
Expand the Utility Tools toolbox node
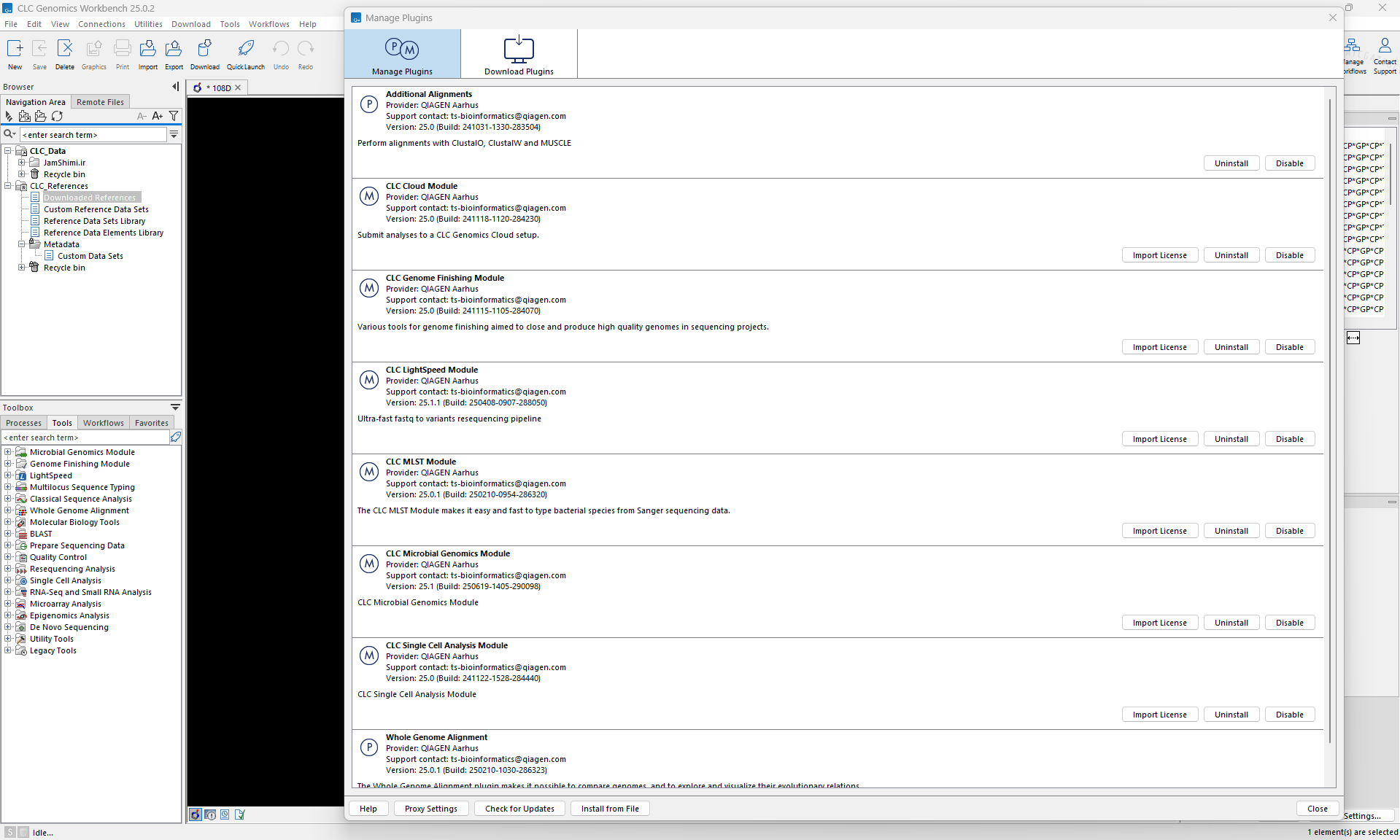(x=8, y=639)
